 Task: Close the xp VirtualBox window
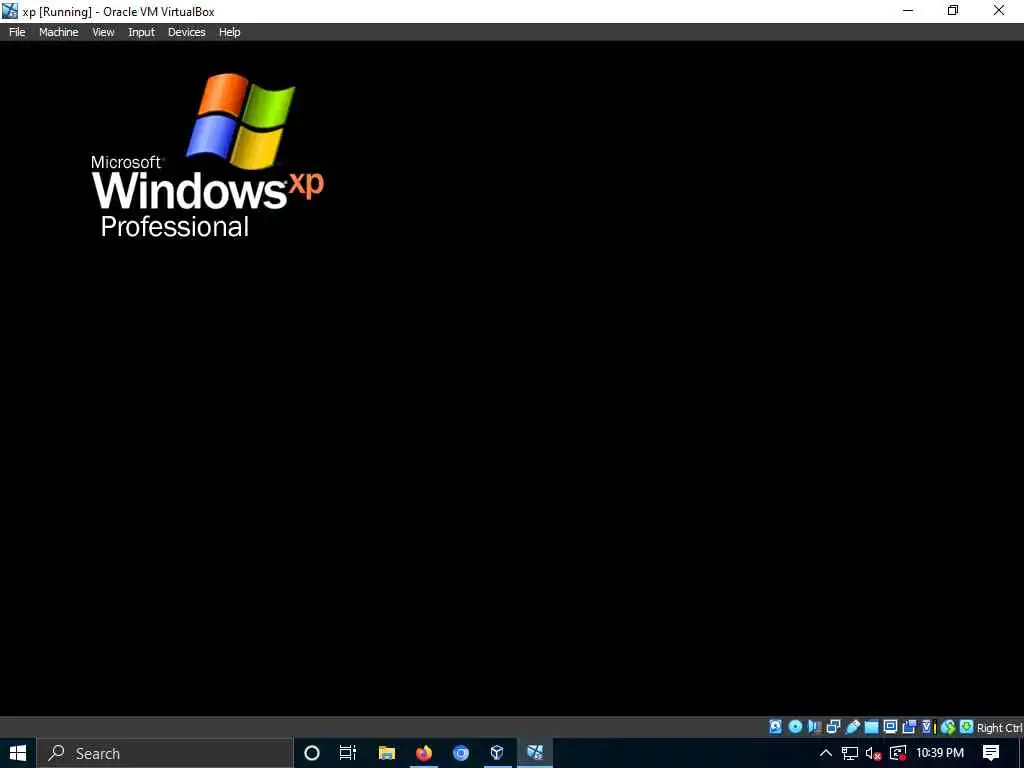(x=999, y=11)
